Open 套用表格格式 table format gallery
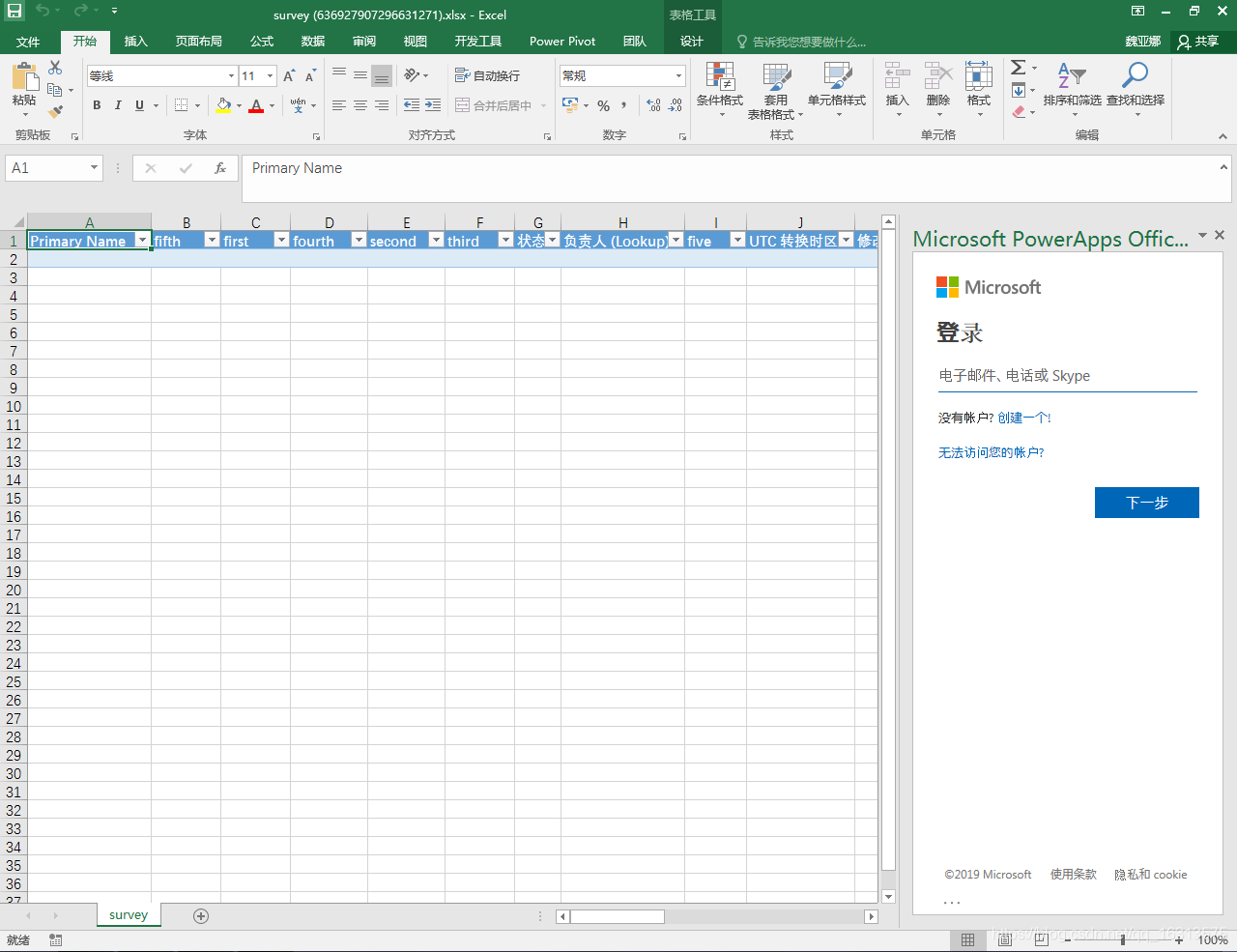Image resolution: width=1237 pixels, height=952 pixels. pyautogui.click(x=776, y=91)
